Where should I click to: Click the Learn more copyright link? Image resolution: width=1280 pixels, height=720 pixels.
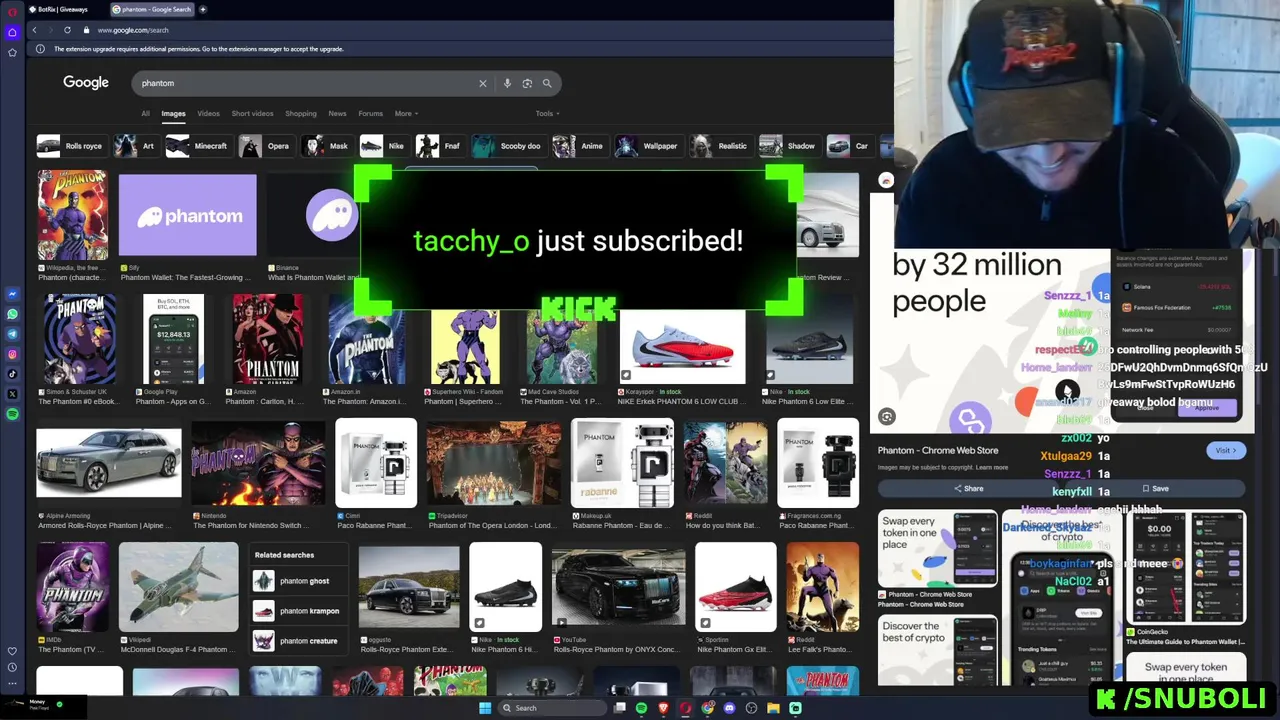click(x=992, y=467)
